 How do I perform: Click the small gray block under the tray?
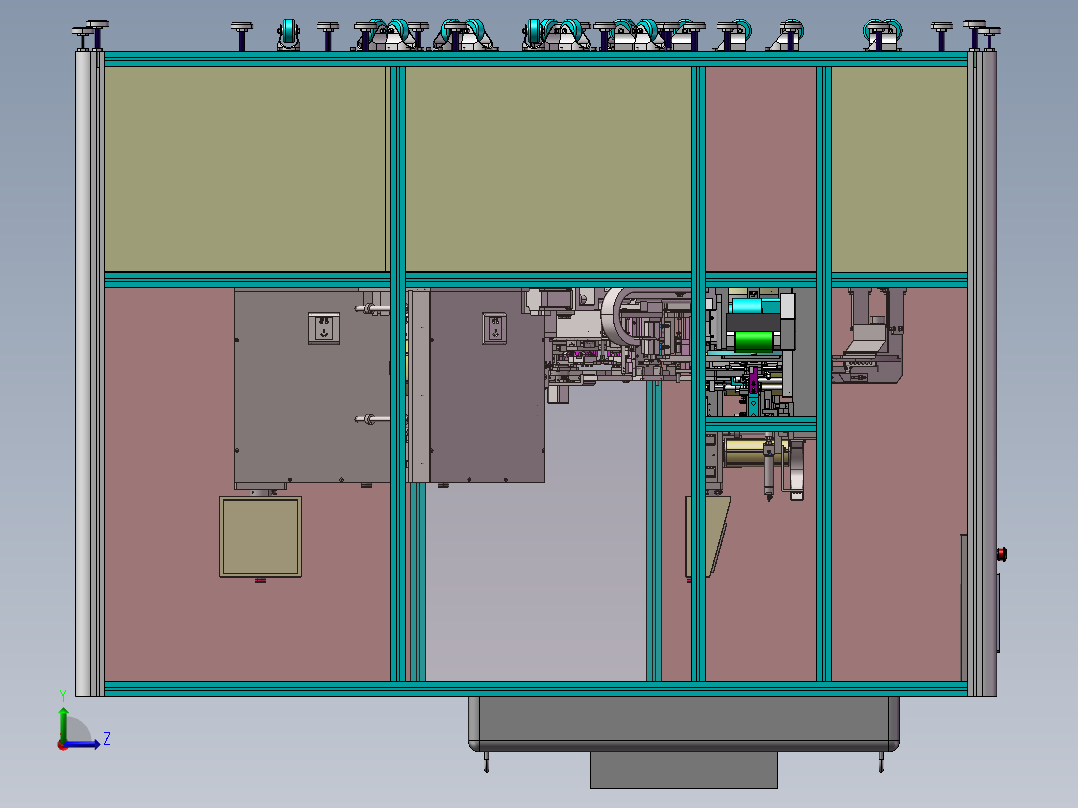(x=683, y=770)
